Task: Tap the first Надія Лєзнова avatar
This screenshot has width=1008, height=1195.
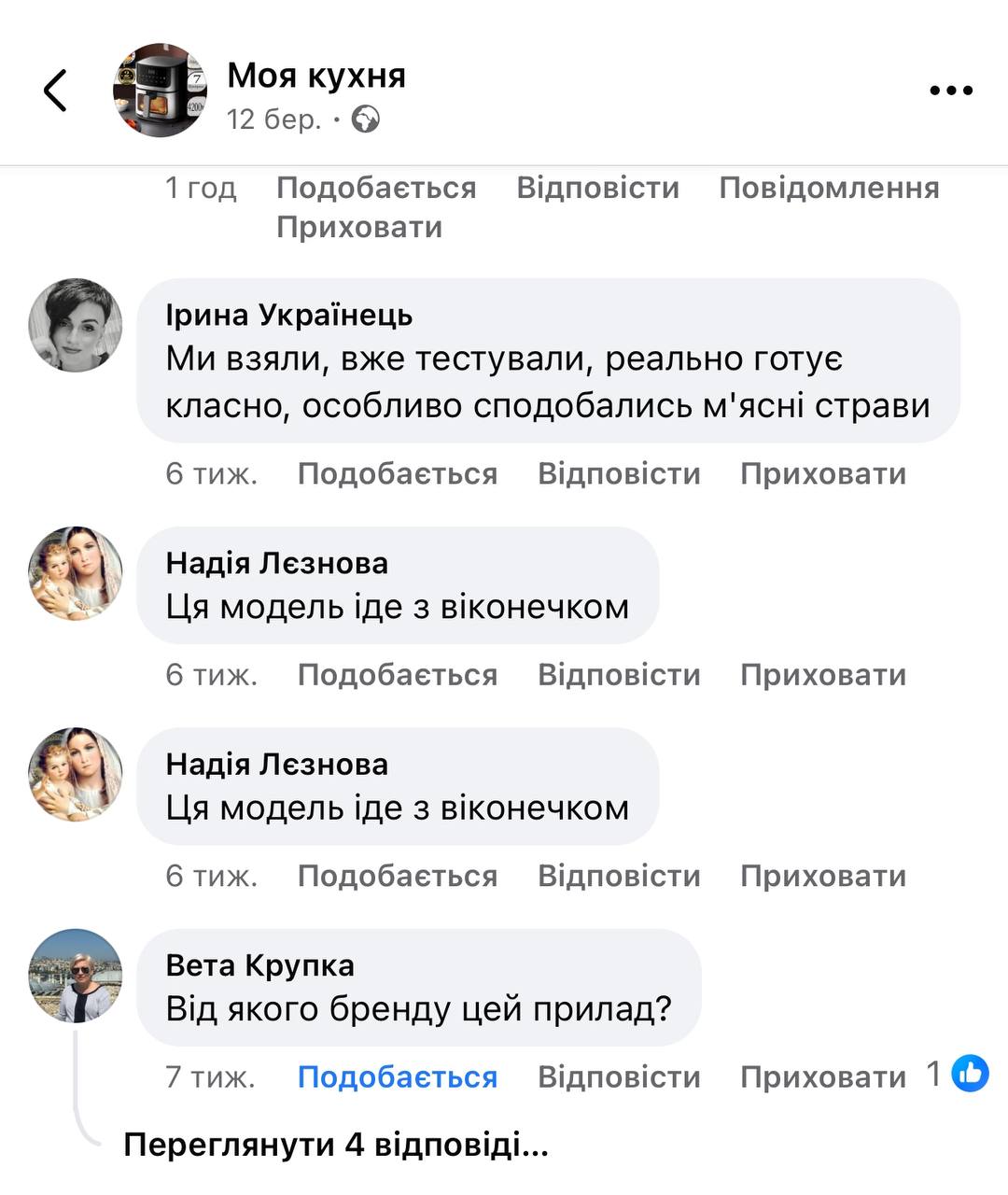Action: 76,573
